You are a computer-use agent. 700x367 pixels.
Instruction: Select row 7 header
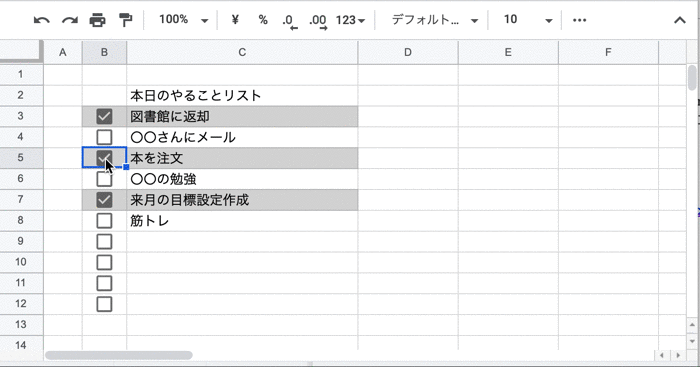click(x=21, y=200)
